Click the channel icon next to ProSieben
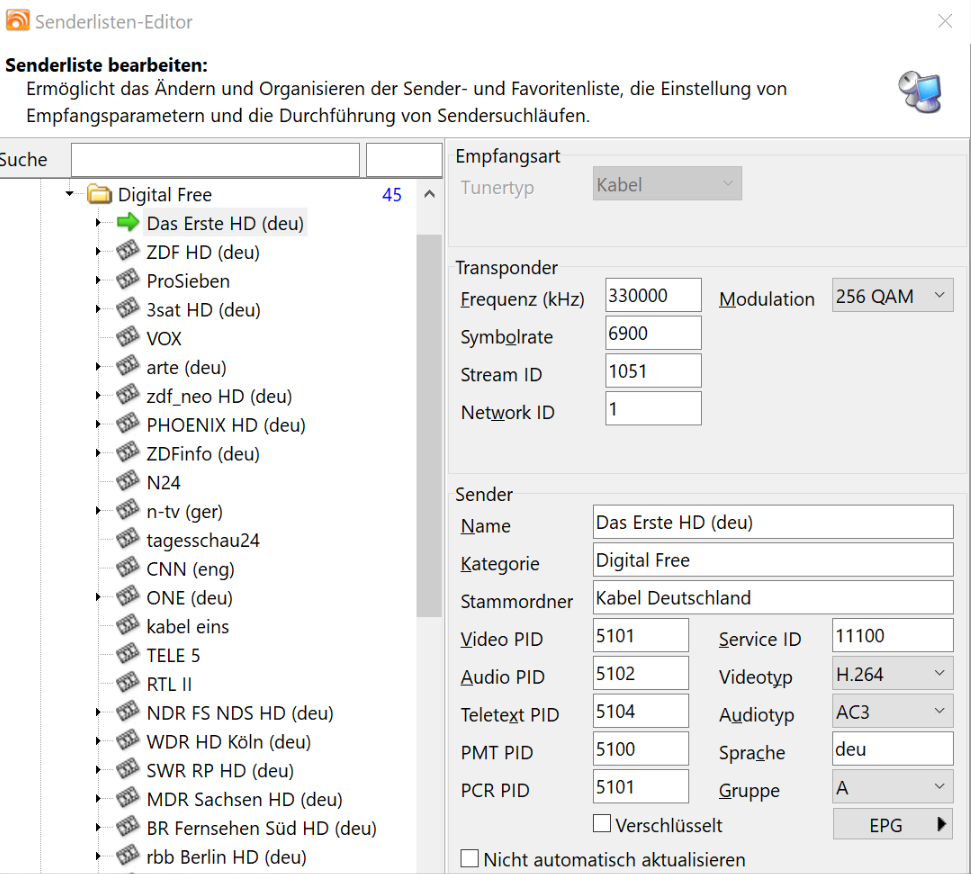 128,280
